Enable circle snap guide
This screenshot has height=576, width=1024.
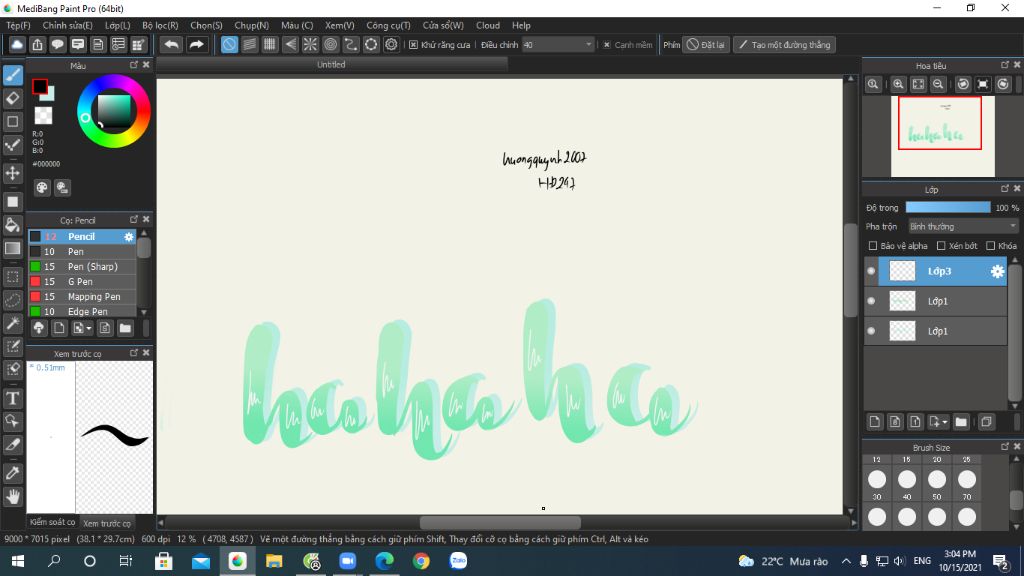[x=330, y=44]
